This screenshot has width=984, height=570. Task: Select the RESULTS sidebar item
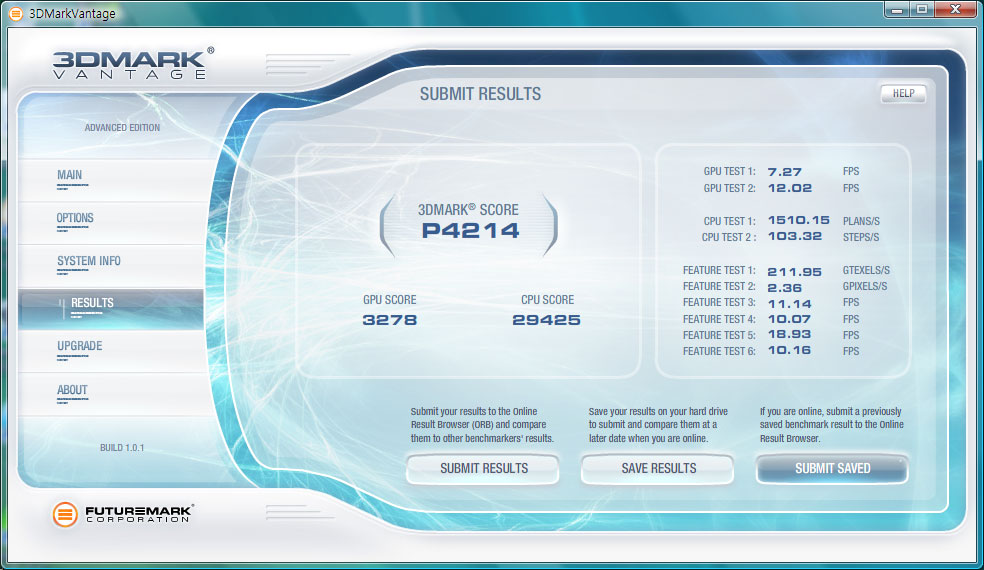92,304
